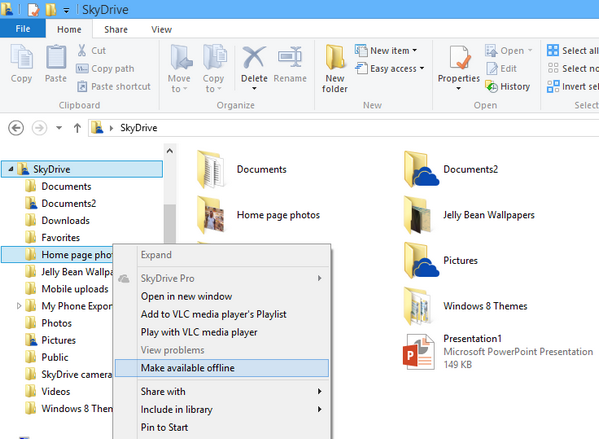Open the Customize Quick Access Toolbar dropdown
The image size is (599, 439).
pos(66,10)
